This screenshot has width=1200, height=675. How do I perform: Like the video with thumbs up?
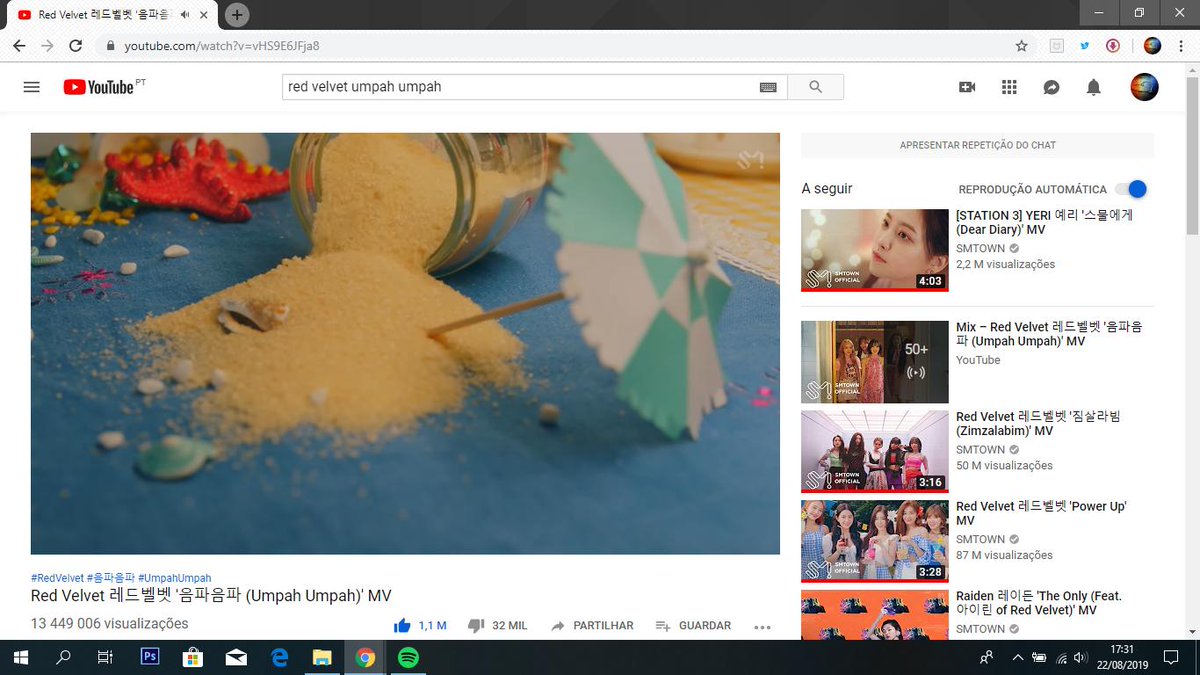point(402,625)
